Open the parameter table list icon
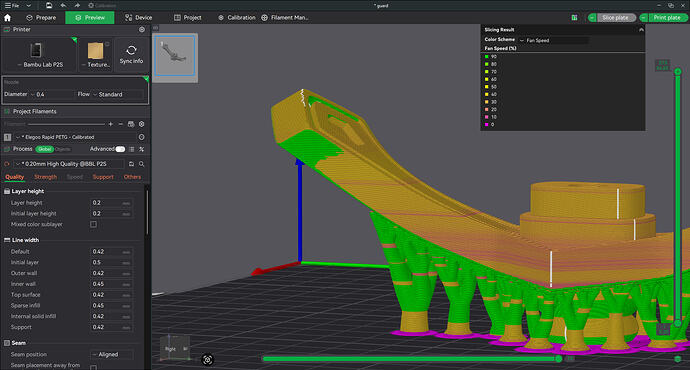This screenshot has height=370, width=690. point(132,149)
